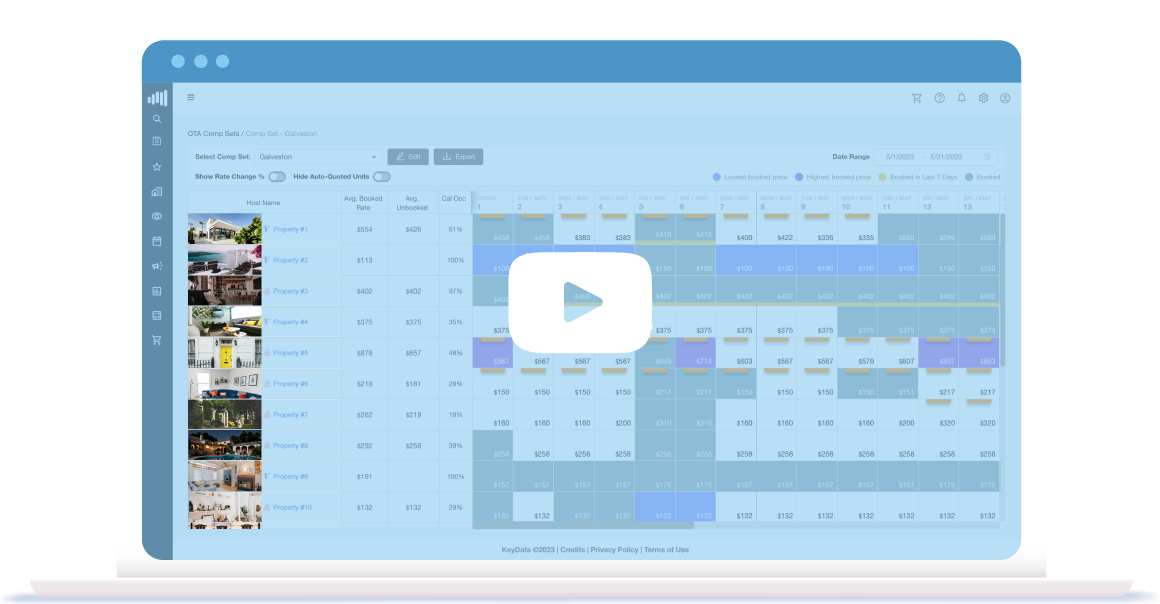This screenshot has height=604, width=1160.
Task: Click the search icon in sidebar
Action: 157,119
